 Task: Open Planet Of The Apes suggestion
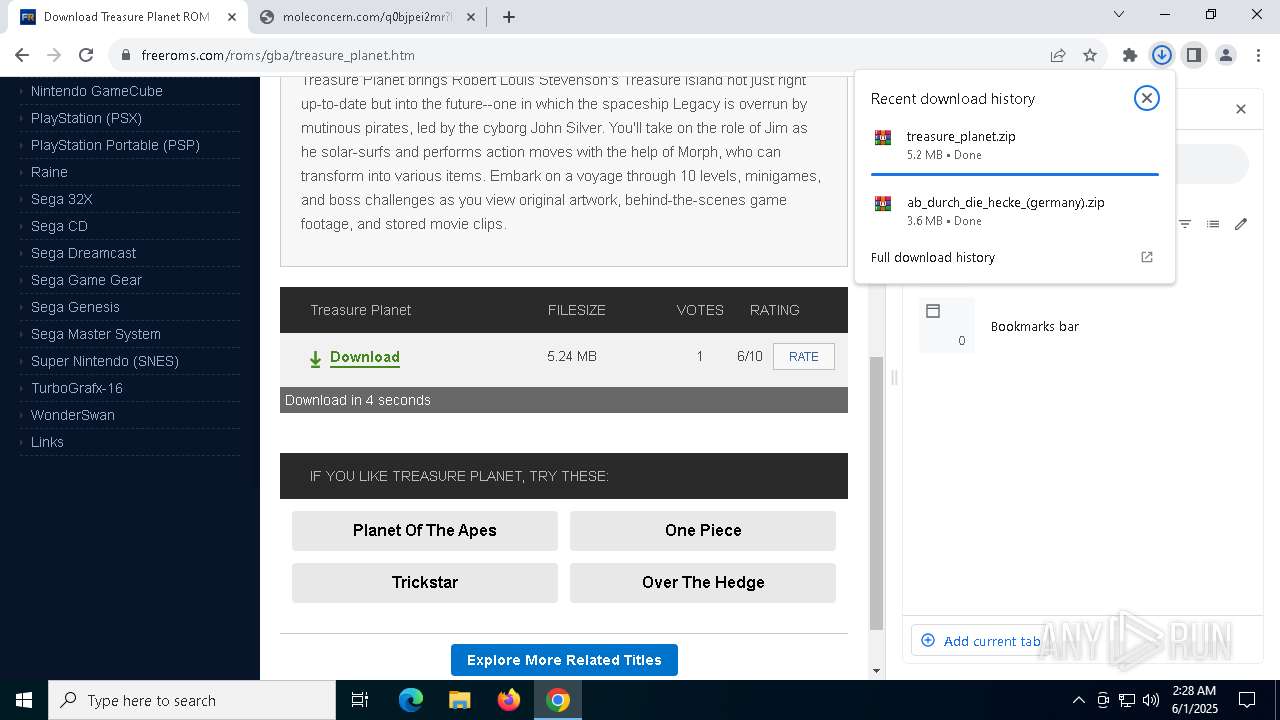pos(425,531)
